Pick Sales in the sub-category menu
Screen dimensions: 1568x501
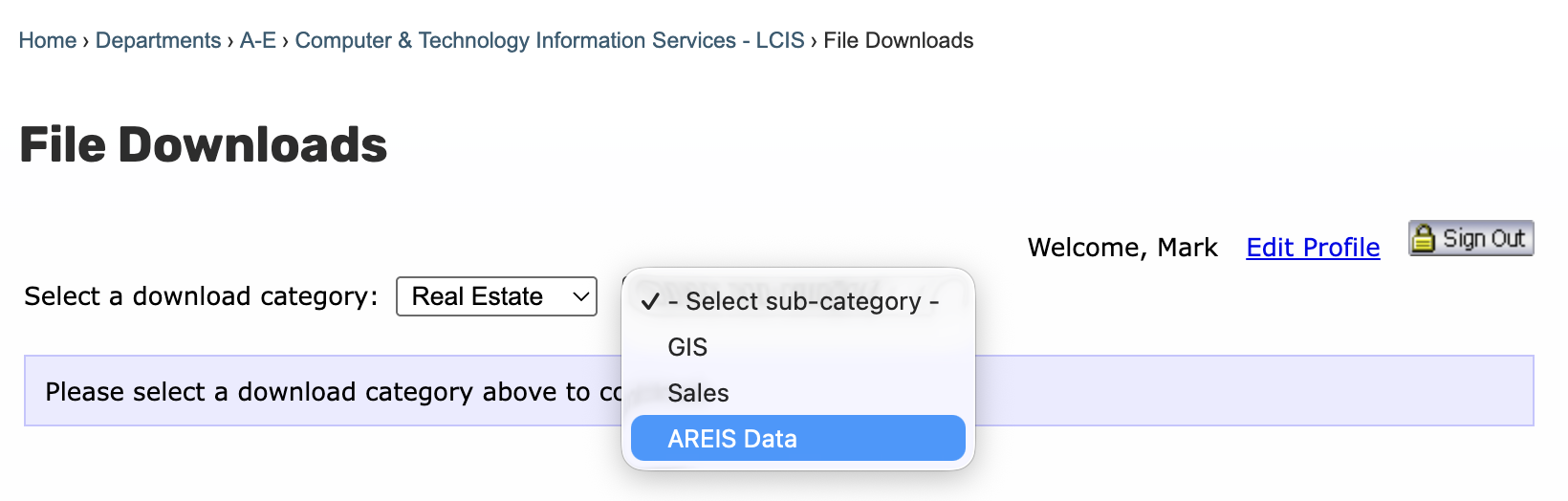[698, 393]
